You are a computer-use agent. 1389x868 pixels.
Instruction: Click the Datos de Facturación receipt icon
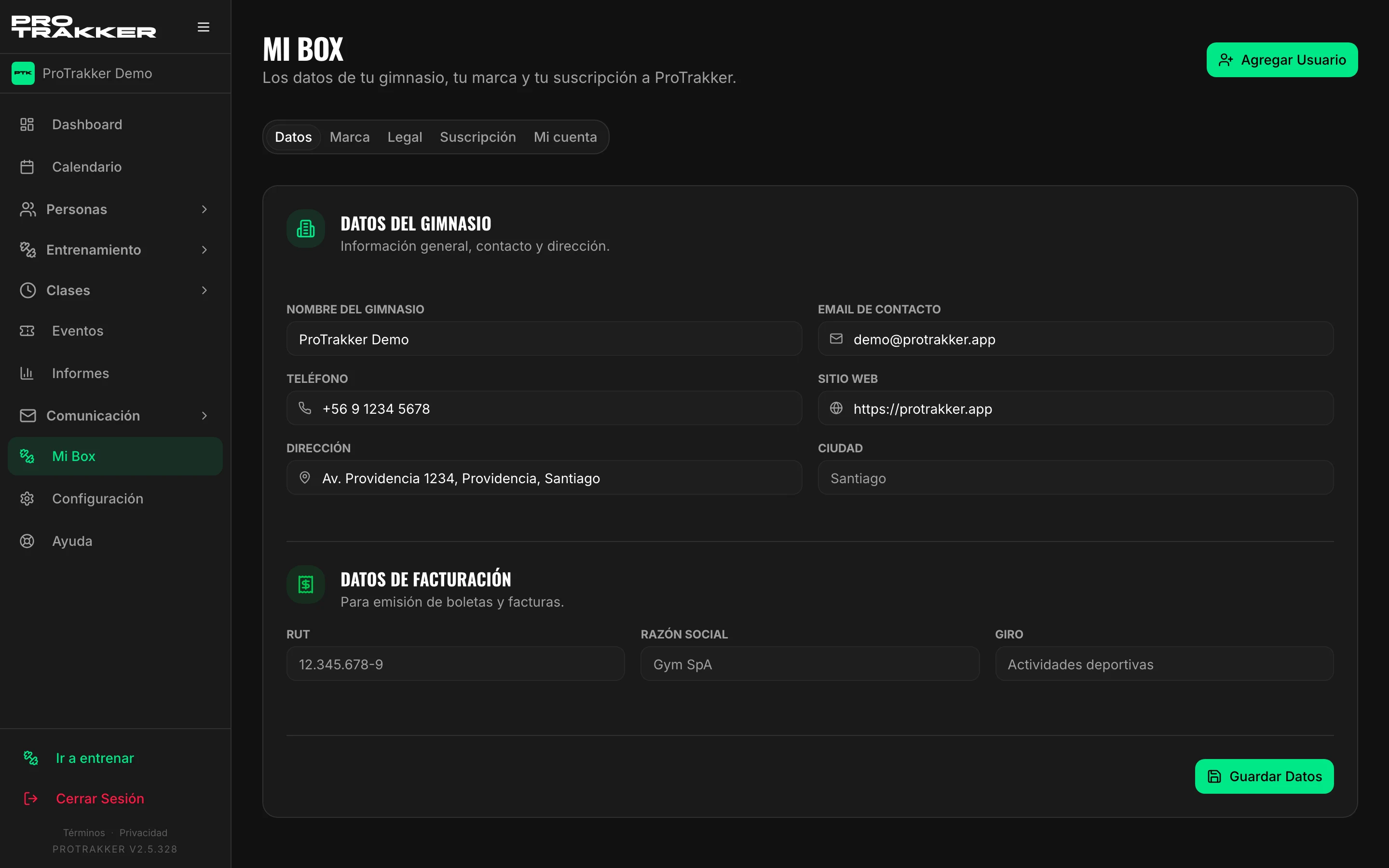click(x=306, y=584)
